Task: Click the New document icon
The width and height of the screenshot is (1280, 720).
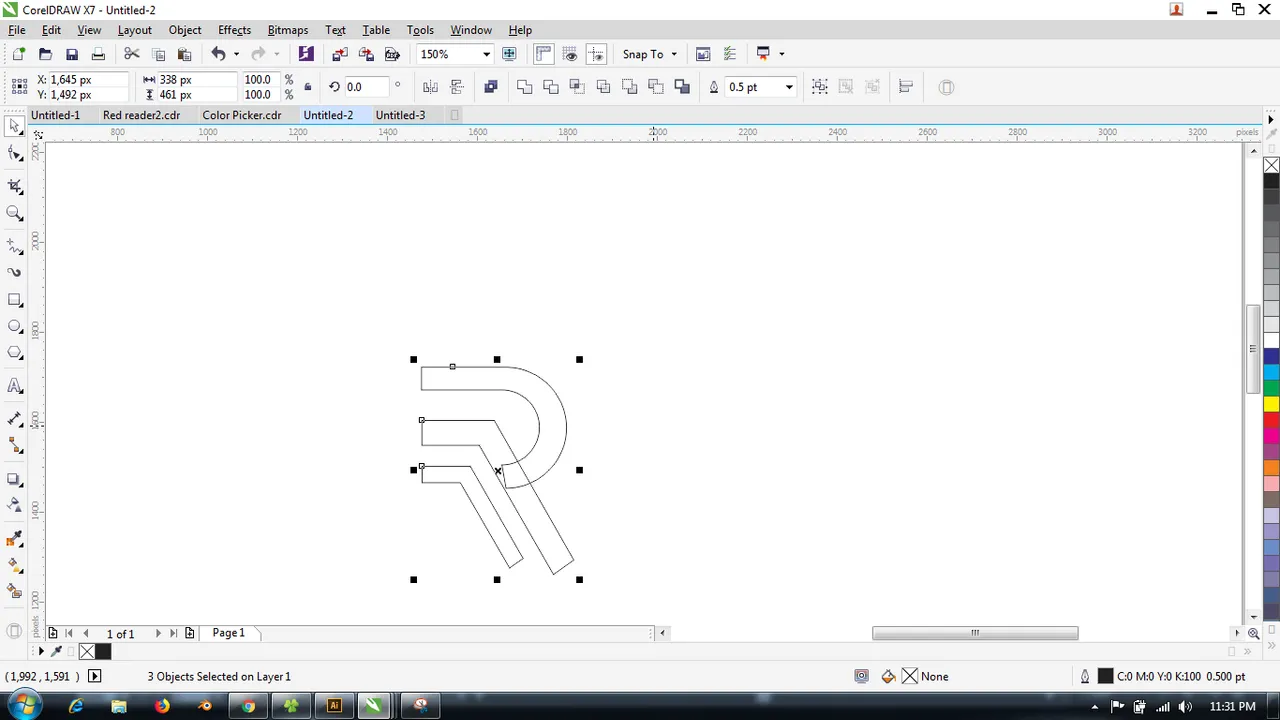Action: pyautogui.click(x=19, y=54)
